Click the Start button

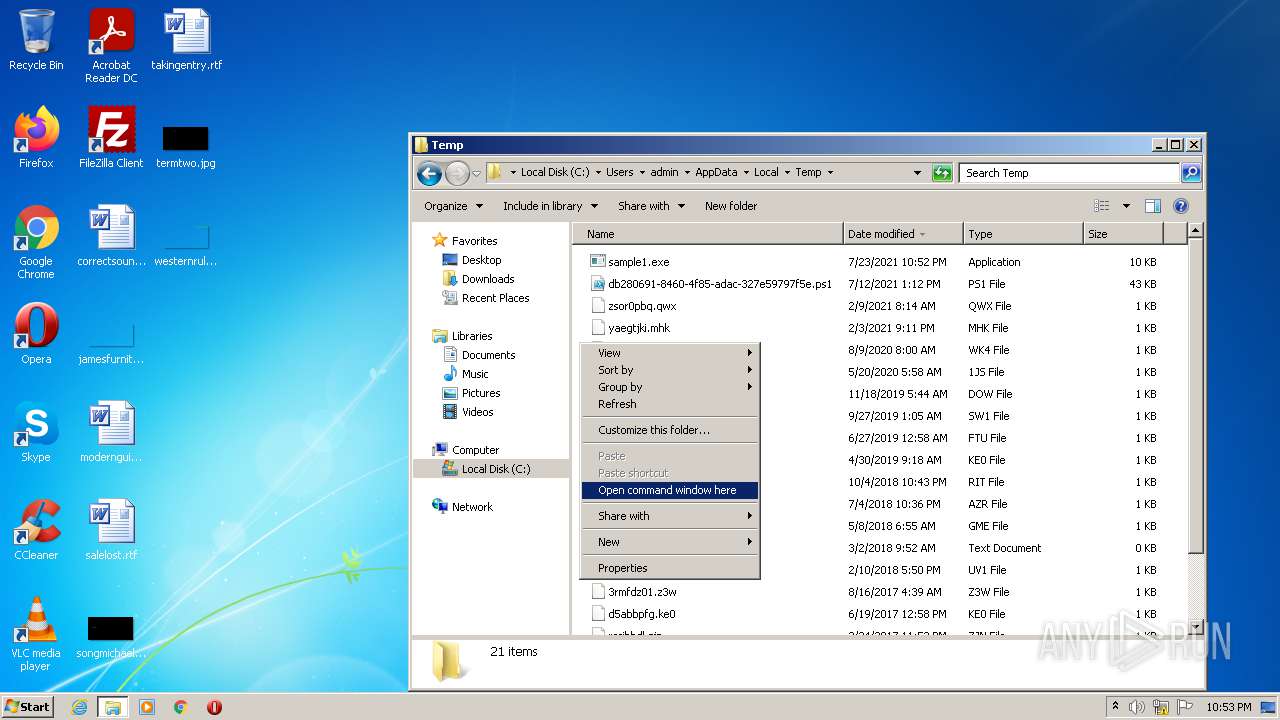pyautogui.click(x=28, y=707)
